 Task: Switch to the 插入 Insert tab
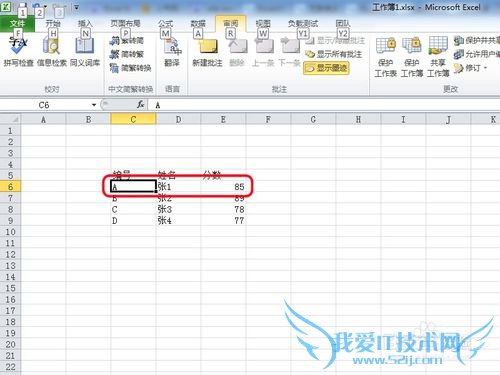(x=85, y=24)
